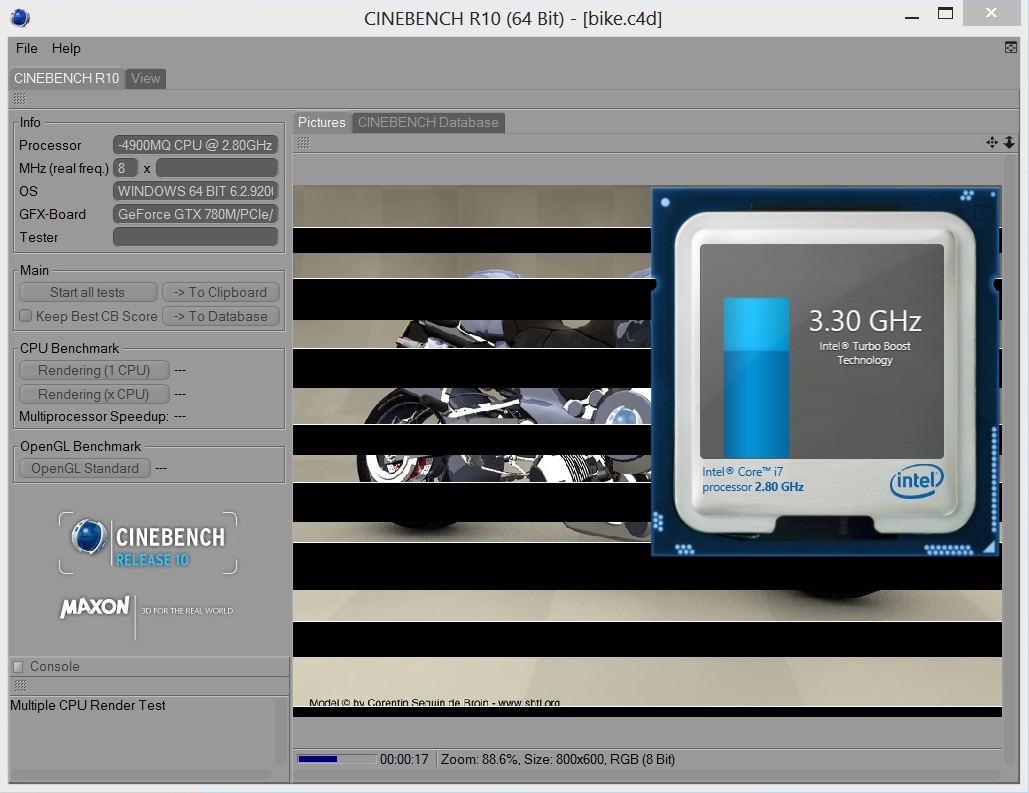The width and height of the screenshot is (1029, 793).
Task: Click the Intel Core i7 processor 2.80 GHz text
Action: click(753, 479)
